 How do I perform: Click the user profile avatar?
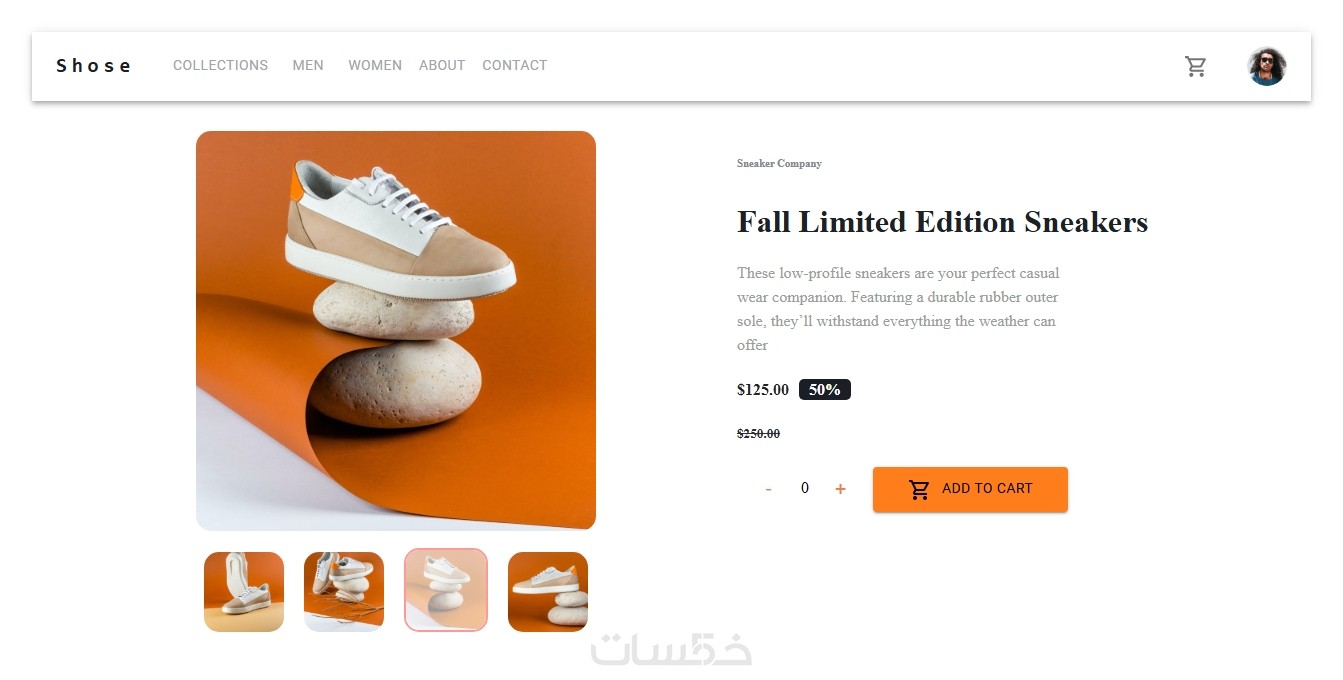tap(1266, 66)
